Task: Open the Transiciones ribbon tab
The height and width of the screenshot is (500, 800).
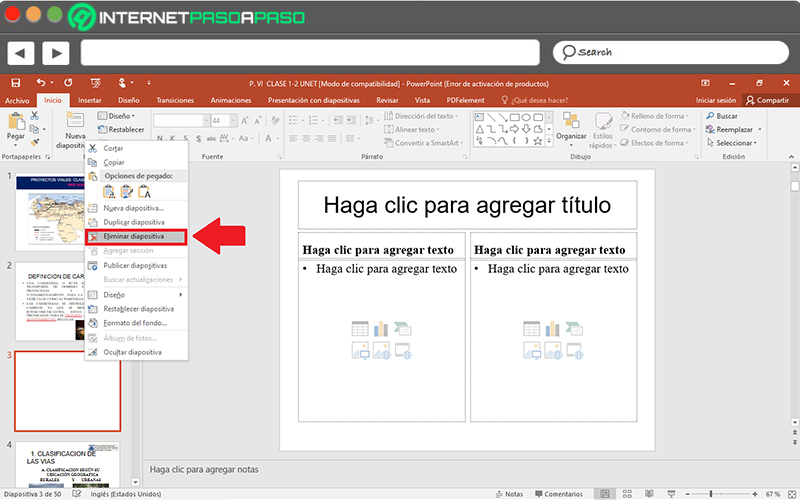Action: coord(175,100)
